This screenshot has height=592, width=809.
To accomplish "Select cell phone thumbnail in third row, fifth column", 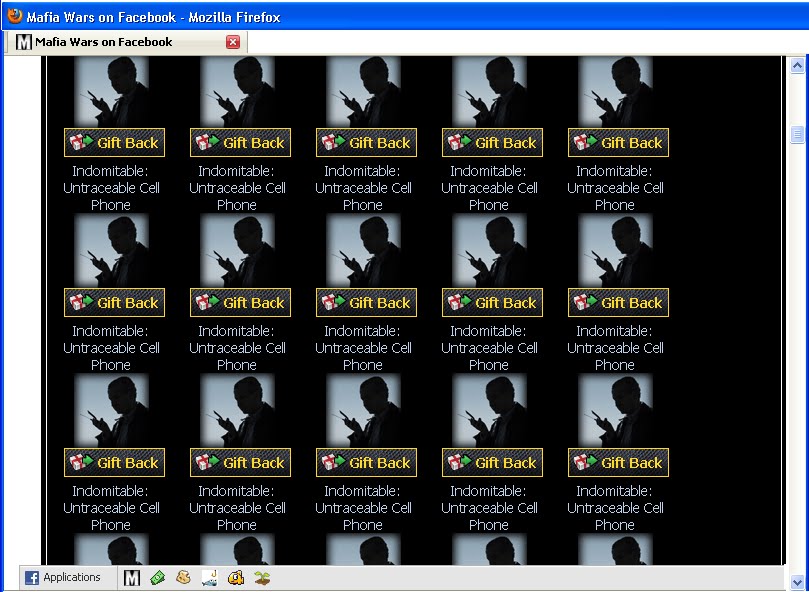I will 615,410.
